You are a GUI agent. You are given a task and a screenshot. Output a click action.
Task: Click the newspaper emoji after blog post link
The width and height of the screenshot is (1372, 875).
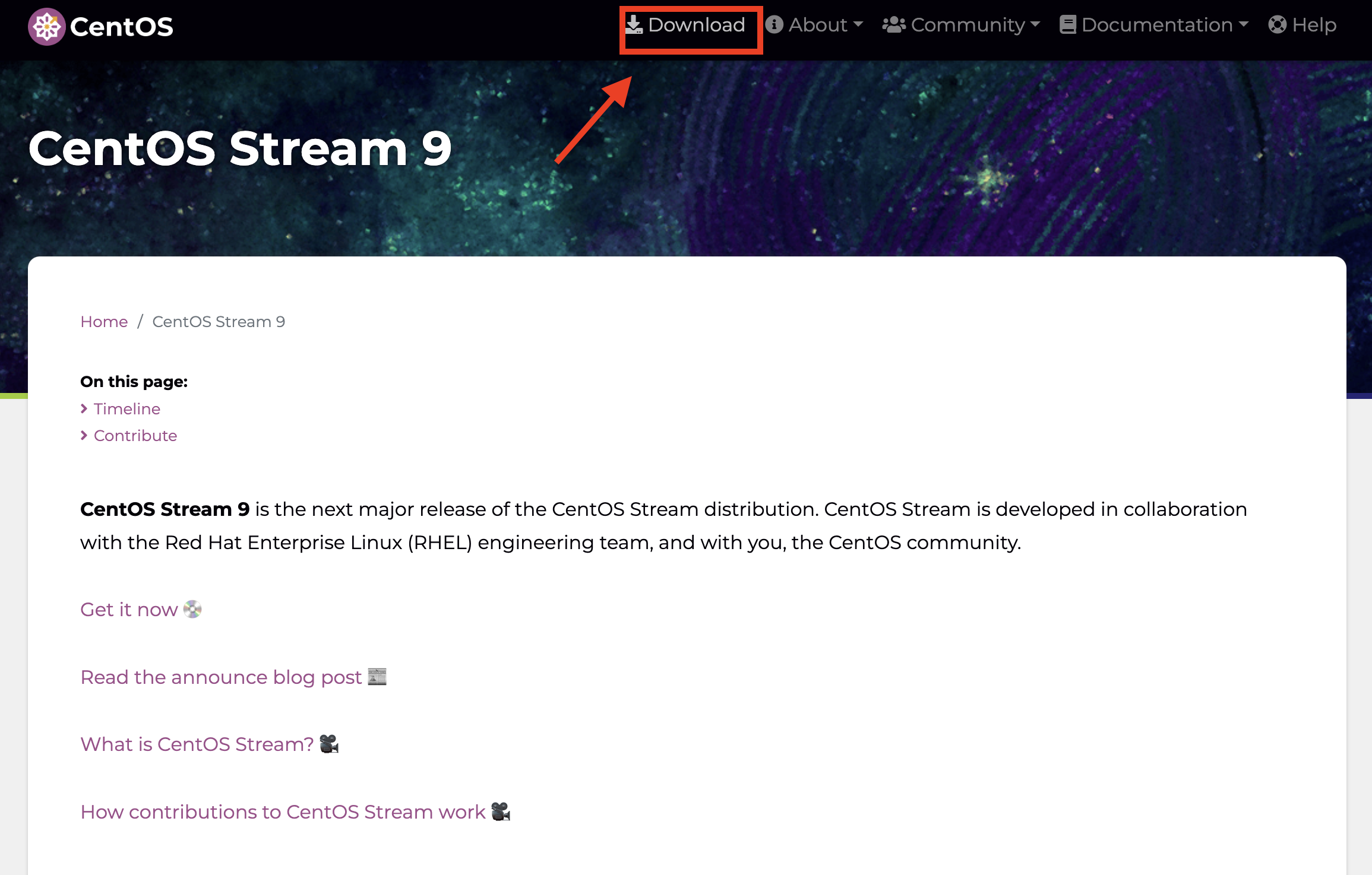(x=377, y=677)
